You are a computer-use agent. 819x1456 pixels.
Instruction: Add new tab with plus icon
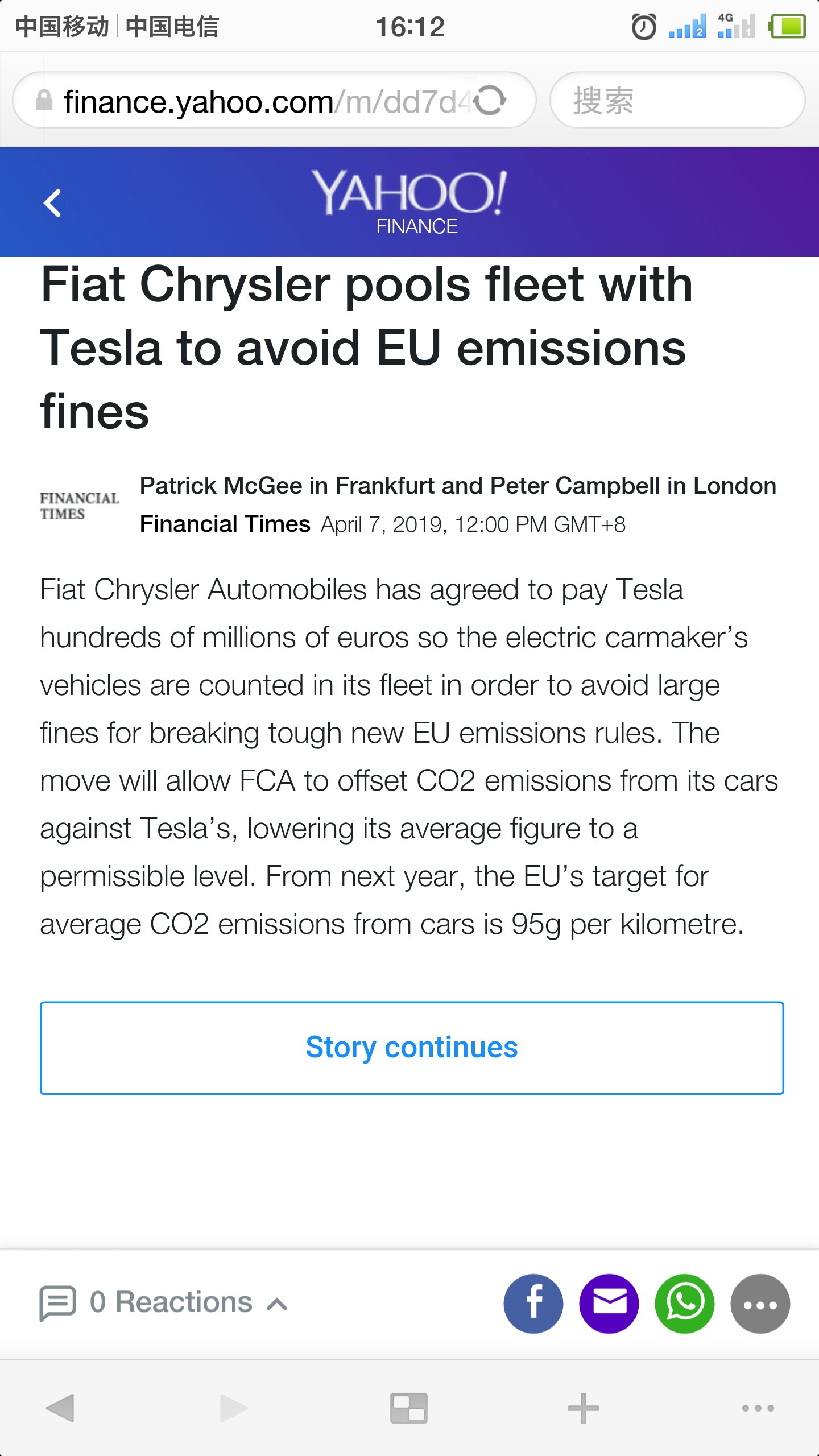[584, 1408]
